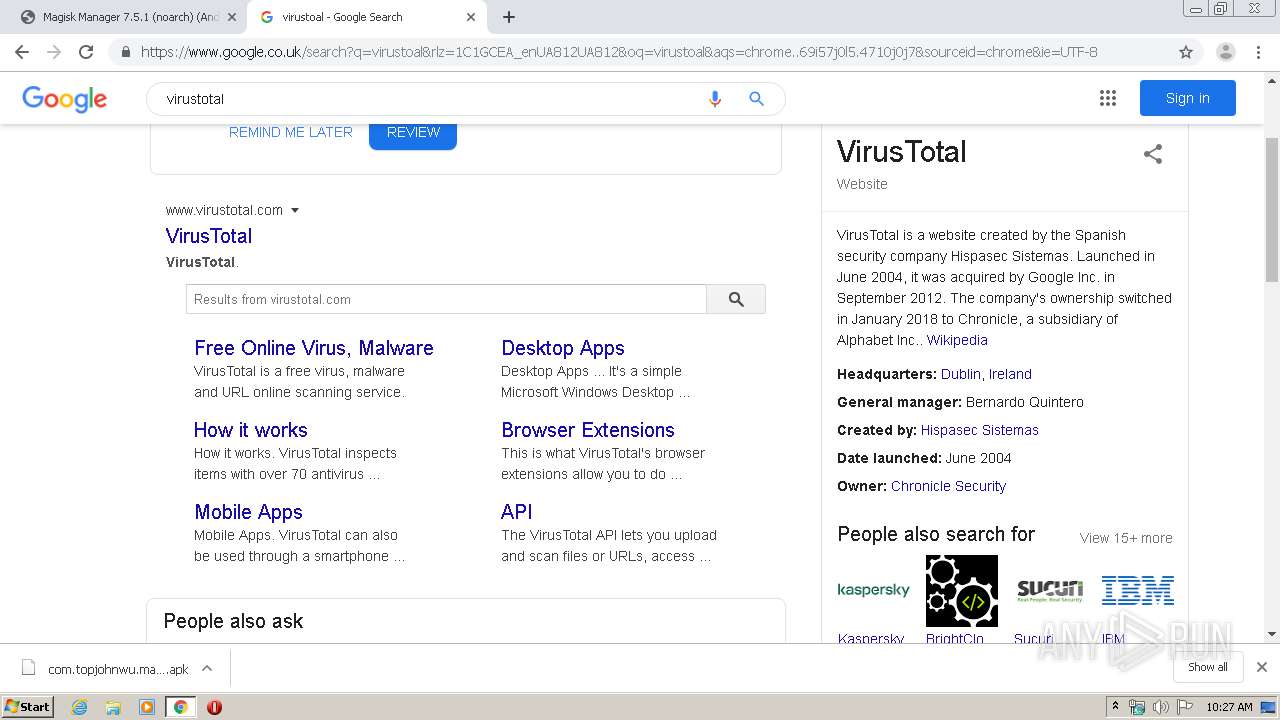Click the Chrome icon in the taskbar

[x=180, y=707]
